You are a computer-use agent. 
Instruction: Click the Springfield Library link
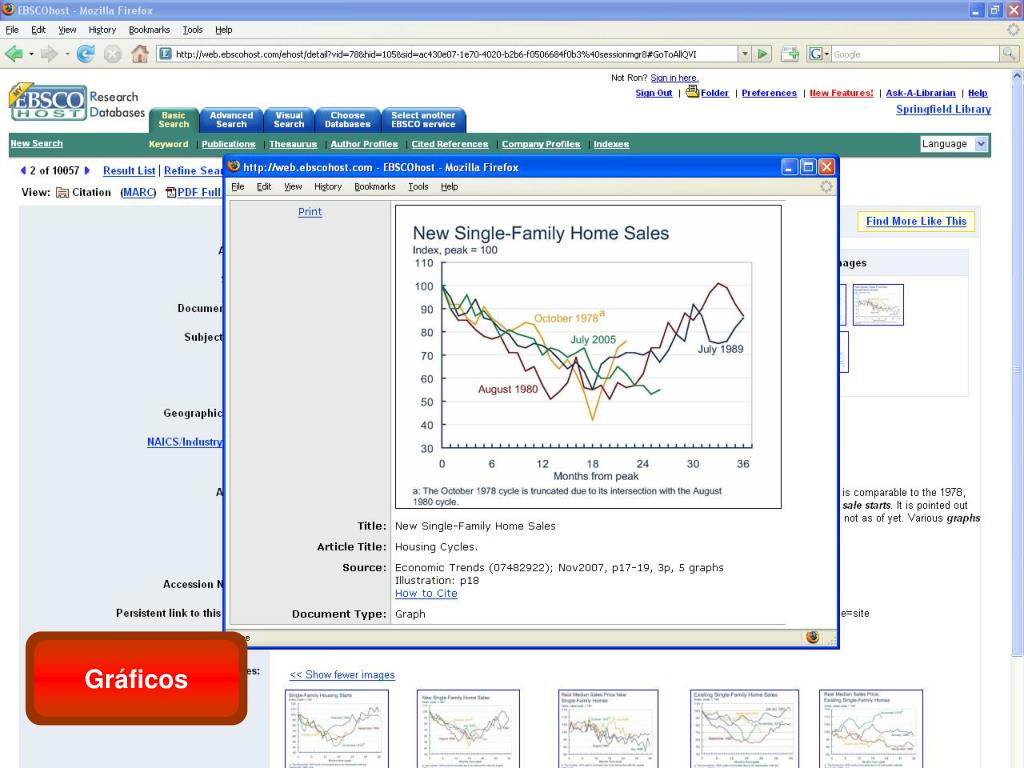click(x=943, y=109)
